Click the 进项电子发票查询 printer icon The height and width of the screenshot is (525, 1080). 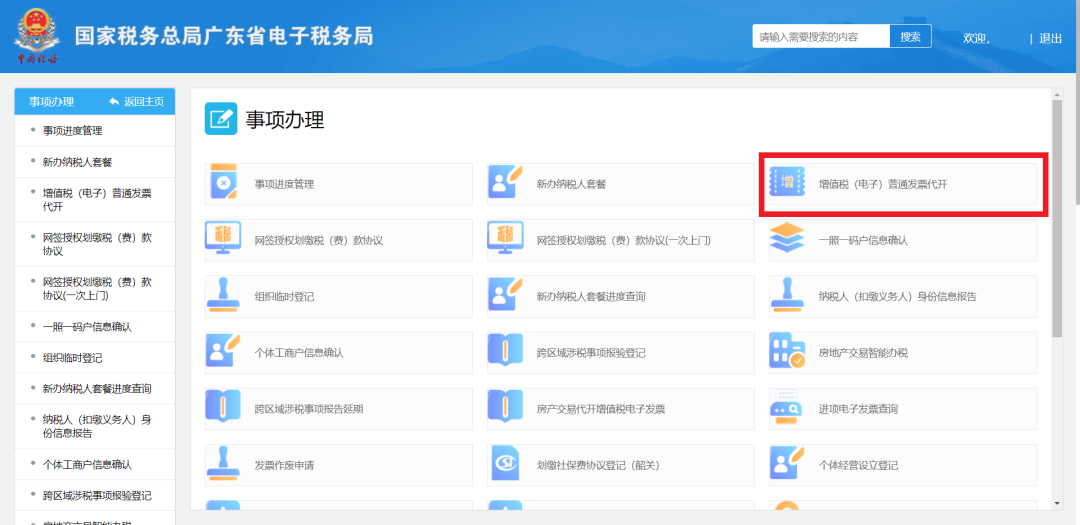(x=786, y=409)
